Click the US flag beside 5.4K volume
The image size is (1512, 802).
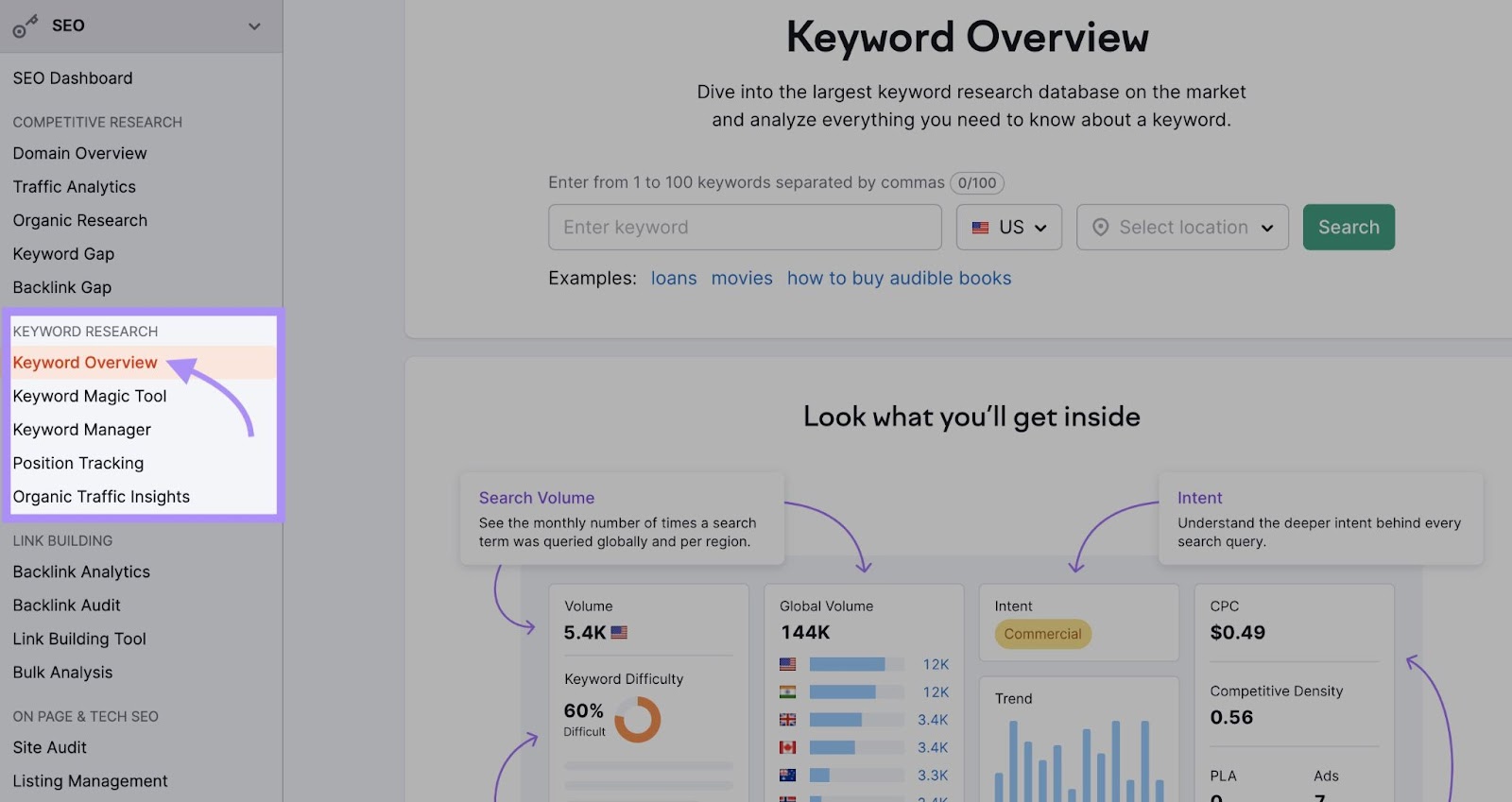(x=619, y=633)
